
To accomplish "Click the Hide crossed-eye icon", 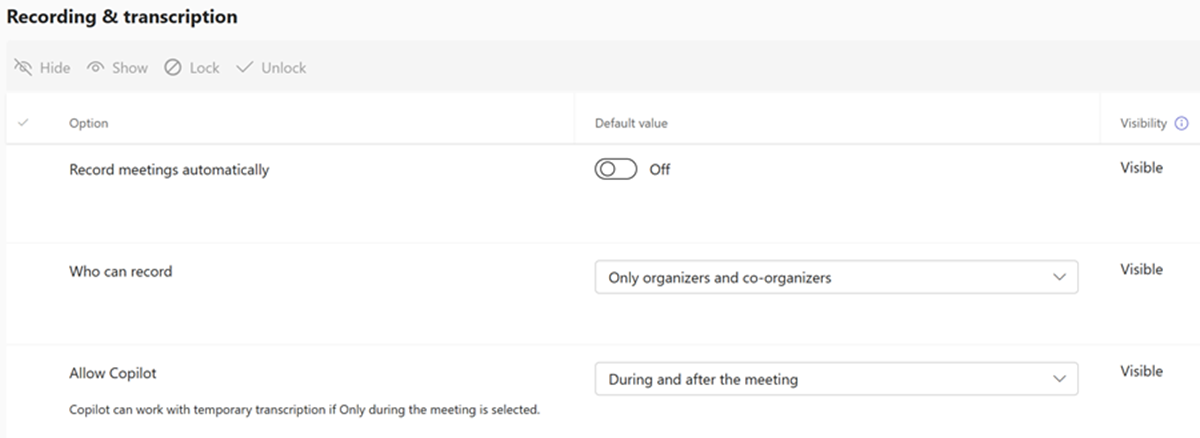I will [x=23, y=68].
